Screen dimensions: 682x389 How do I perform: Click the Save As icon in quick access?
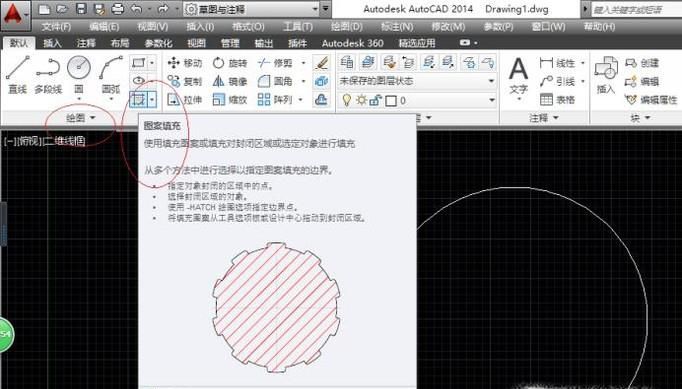pos(99,9)
